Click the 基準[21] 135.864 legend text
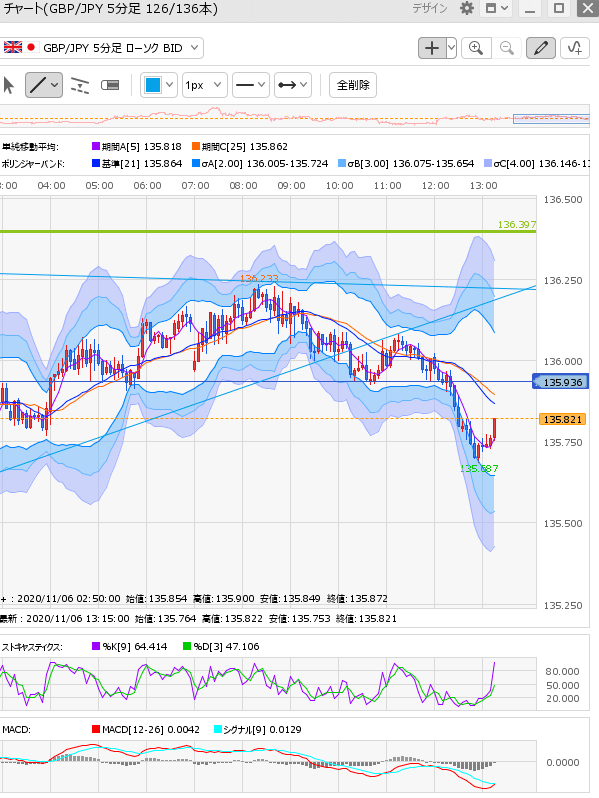Viewport: 599px width, 798px height. click(141, 164)
